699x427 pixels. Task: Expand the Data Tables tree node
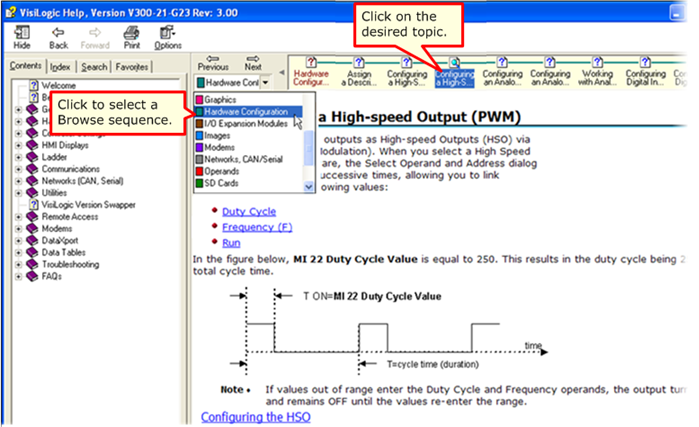pos(18,253)
